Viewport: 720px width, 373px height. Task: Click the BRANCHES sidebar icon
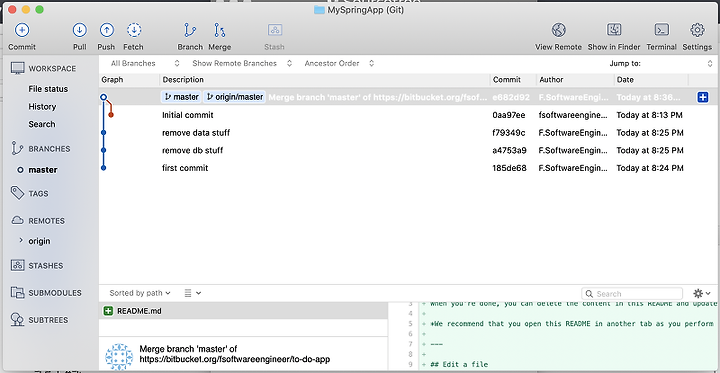(x=17, y=149)
